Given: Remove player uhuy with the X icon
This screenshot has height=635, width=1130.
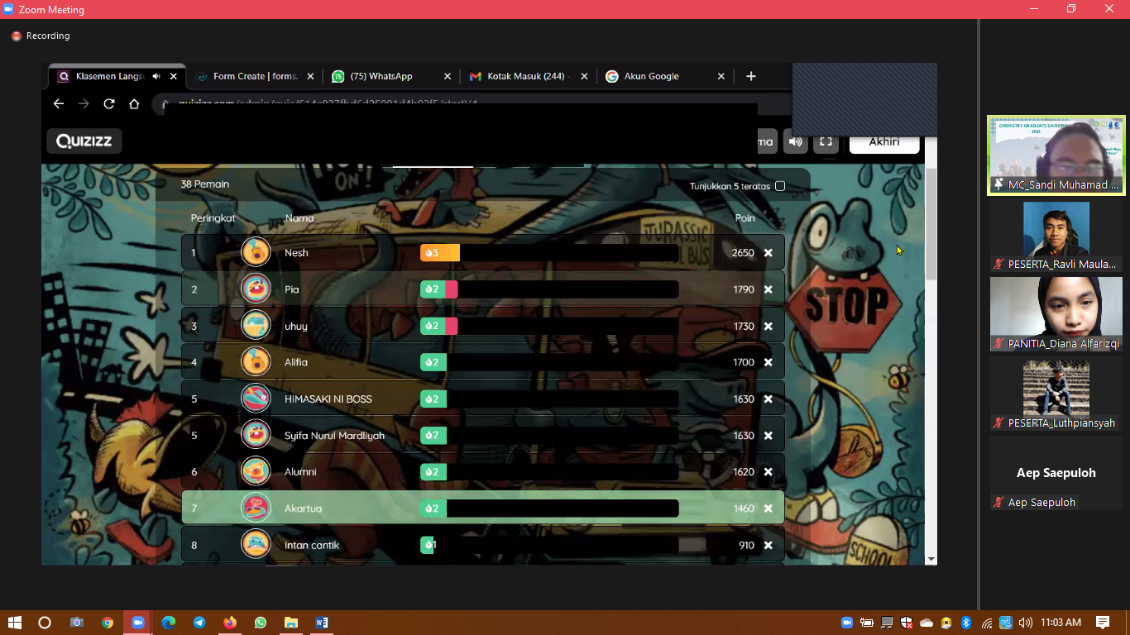Looking at the screenshot, I should pos(768,327).
